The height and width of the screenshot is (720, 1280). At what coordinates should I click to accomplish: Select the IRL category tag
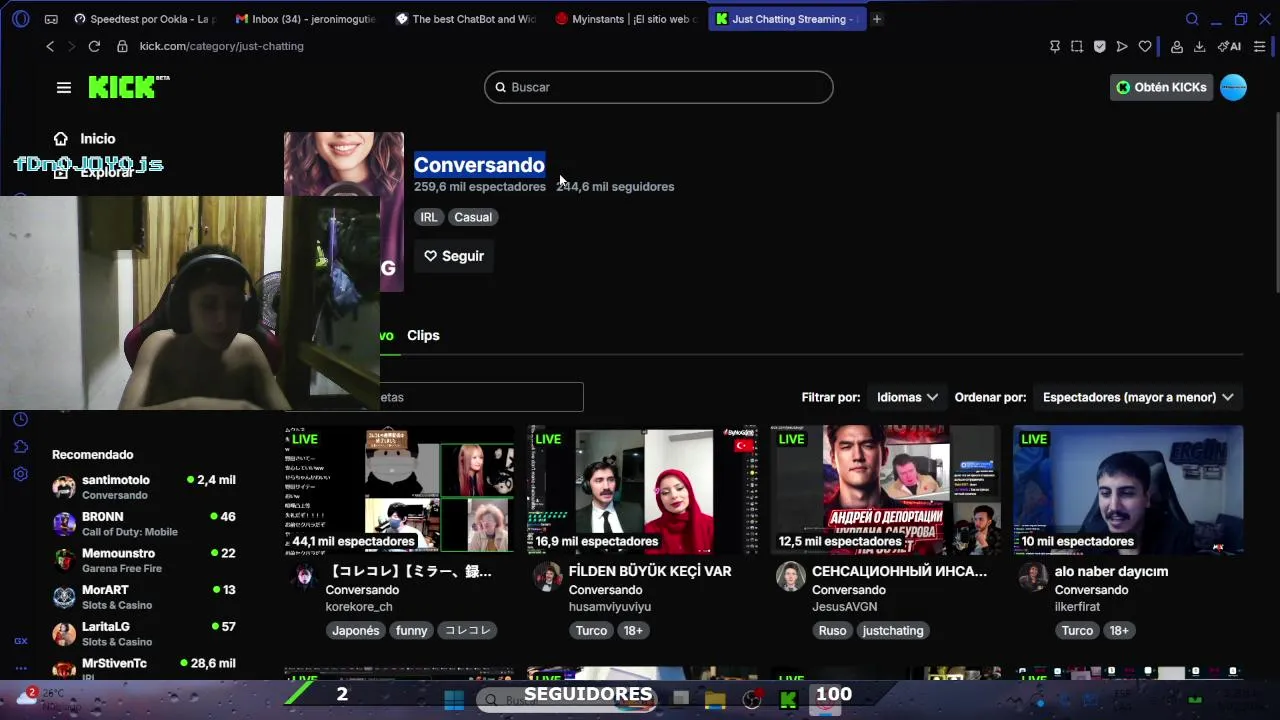click(x=429, y=217)
